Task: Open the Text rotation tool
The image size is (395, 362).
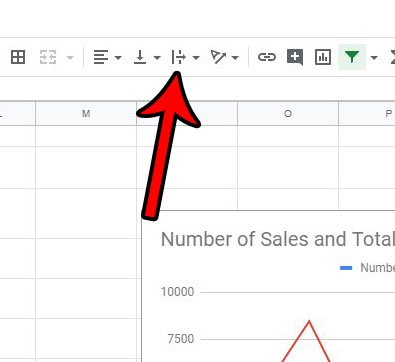Action: [x=218, y=57]
